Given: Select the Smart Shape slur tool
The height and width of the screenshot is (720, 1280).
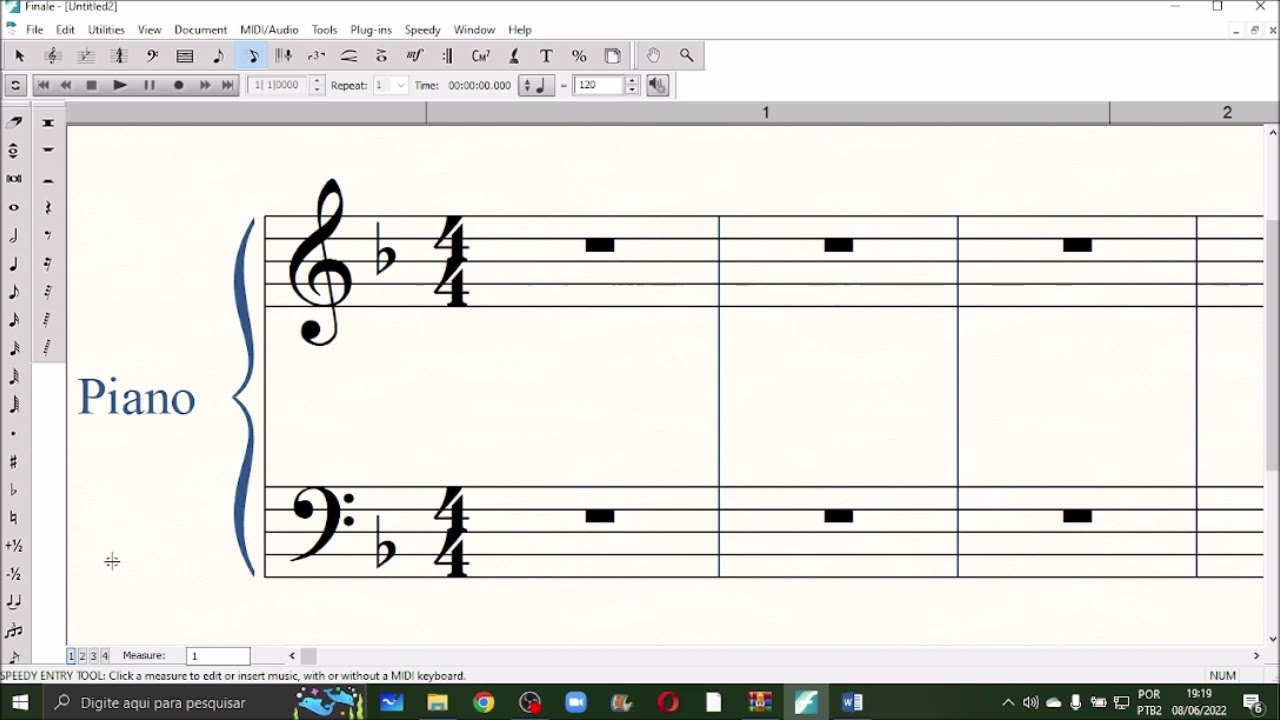Looking at the screenshot, I should 349,56.
